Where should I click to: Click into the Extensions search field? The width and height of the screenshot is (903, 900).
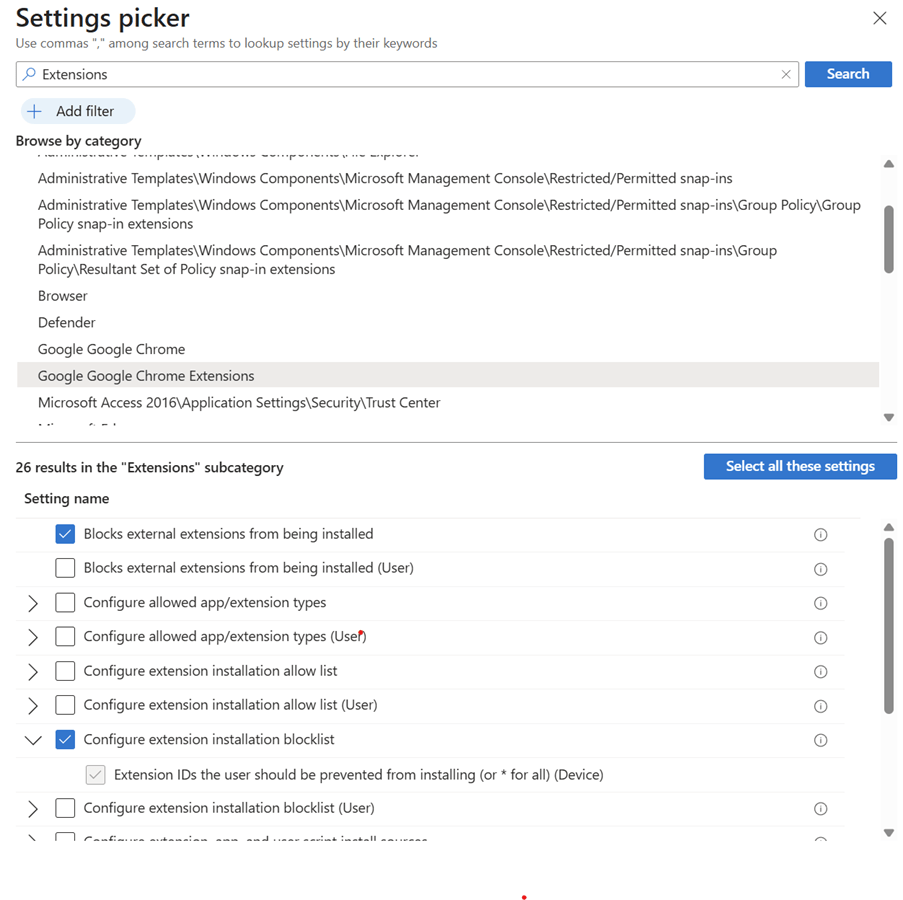(400, 74)
